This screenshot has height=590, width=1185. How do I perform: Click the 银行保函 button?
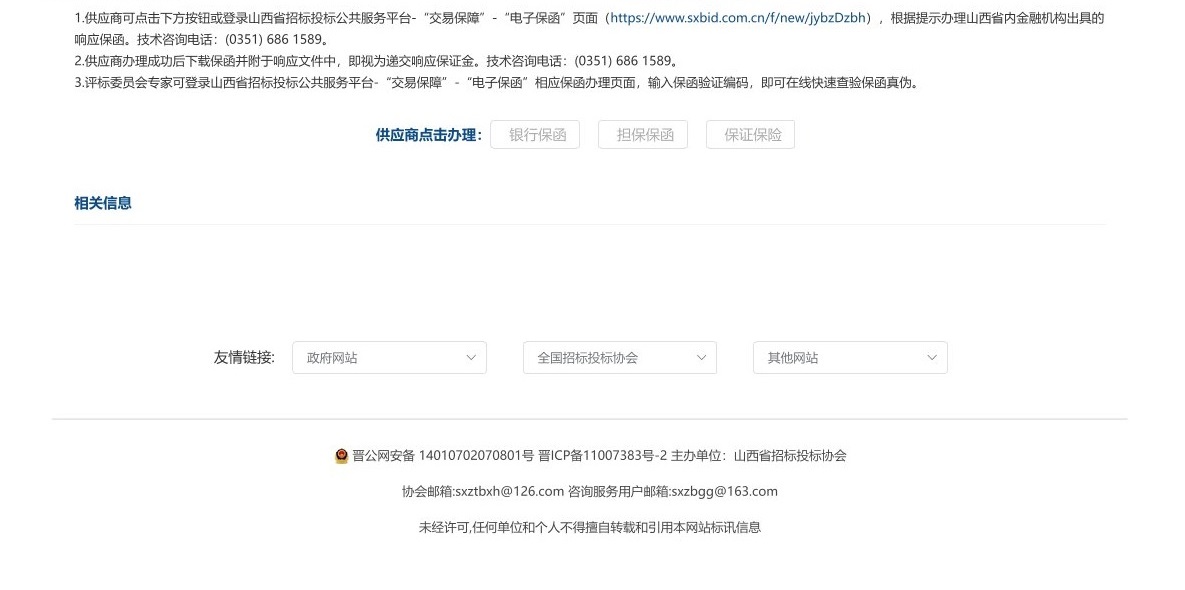tap(535, 135)
